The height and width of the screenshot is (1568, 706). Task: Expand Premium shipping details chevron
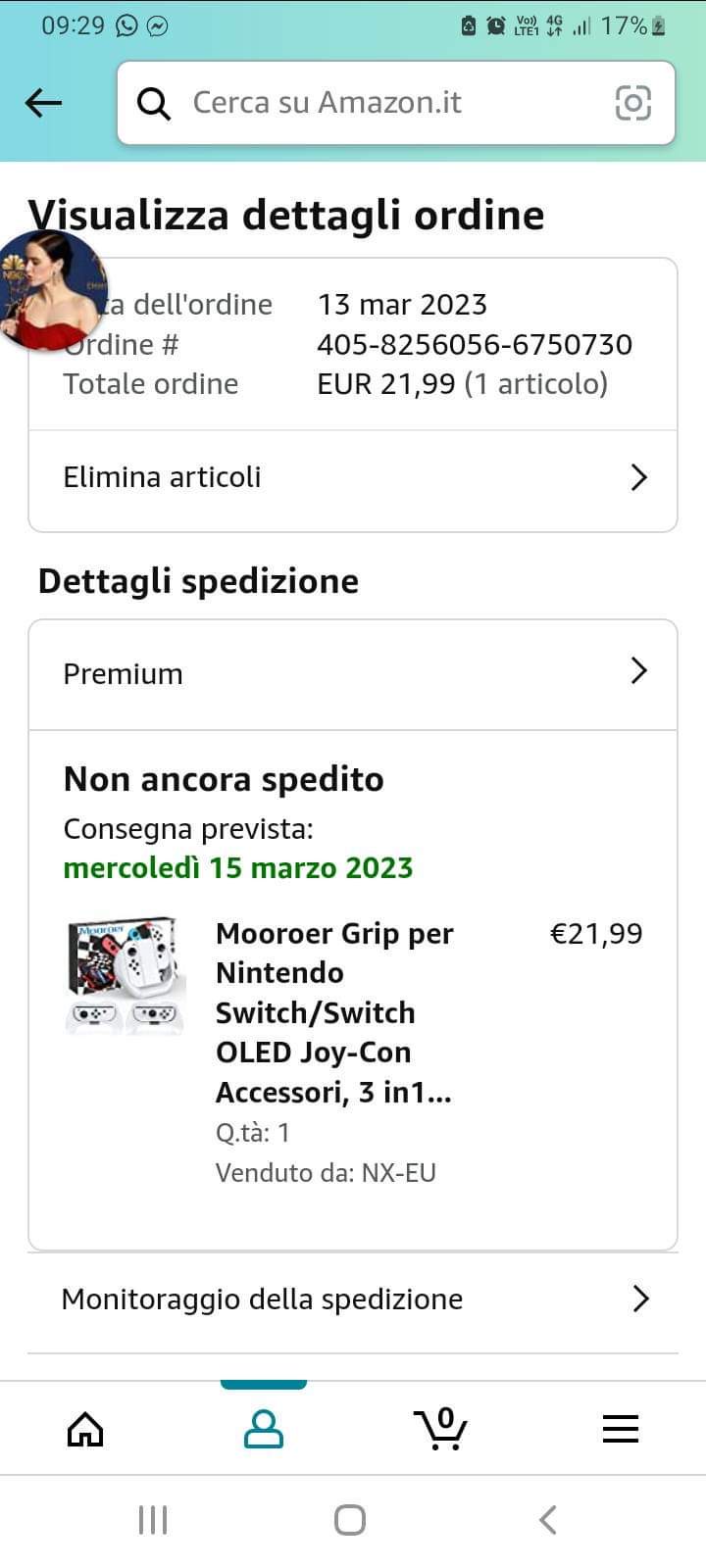(638, 670)
